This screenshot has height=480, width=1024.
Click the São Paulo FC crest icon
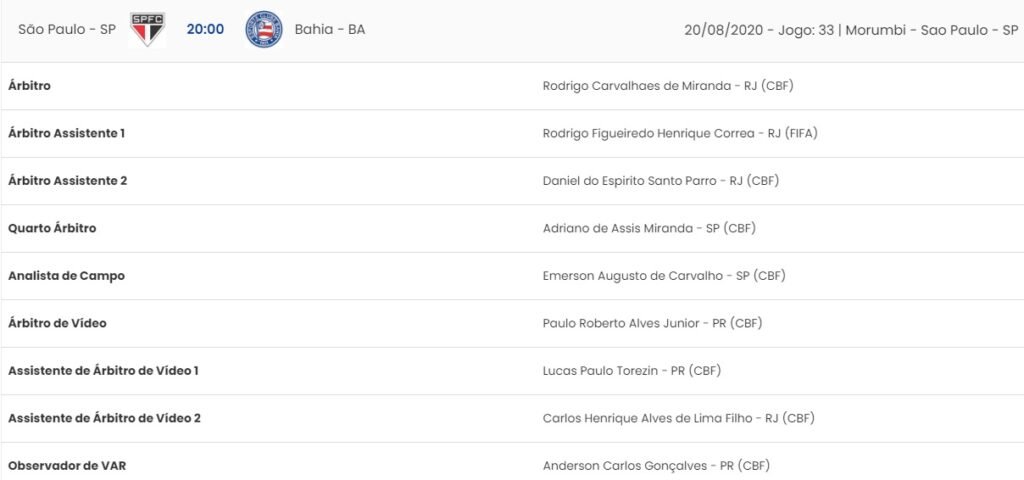pyautogui.click(x=147, y=29)
